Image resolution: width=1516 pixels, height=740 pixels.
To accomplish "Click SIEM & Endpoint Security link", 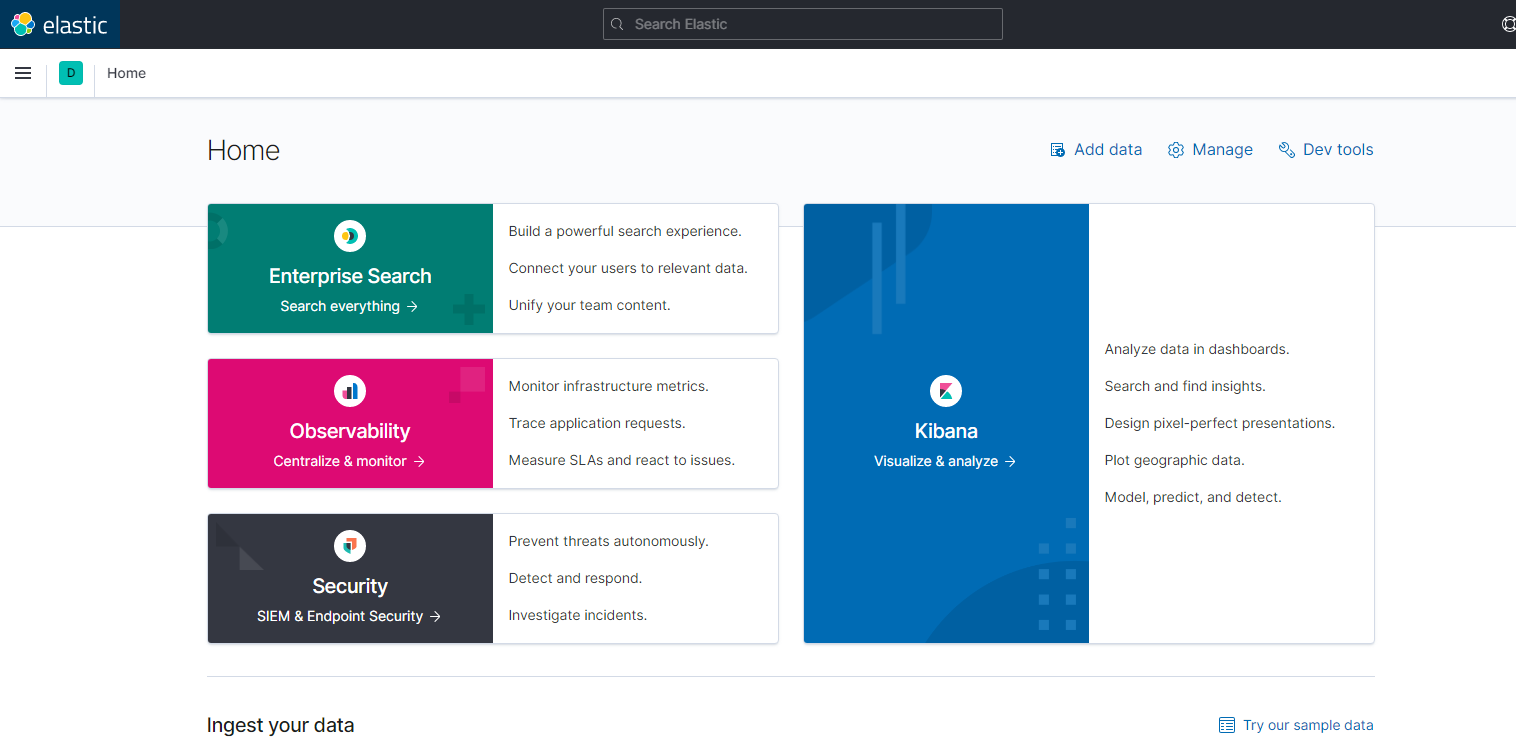I will [349, 616].
